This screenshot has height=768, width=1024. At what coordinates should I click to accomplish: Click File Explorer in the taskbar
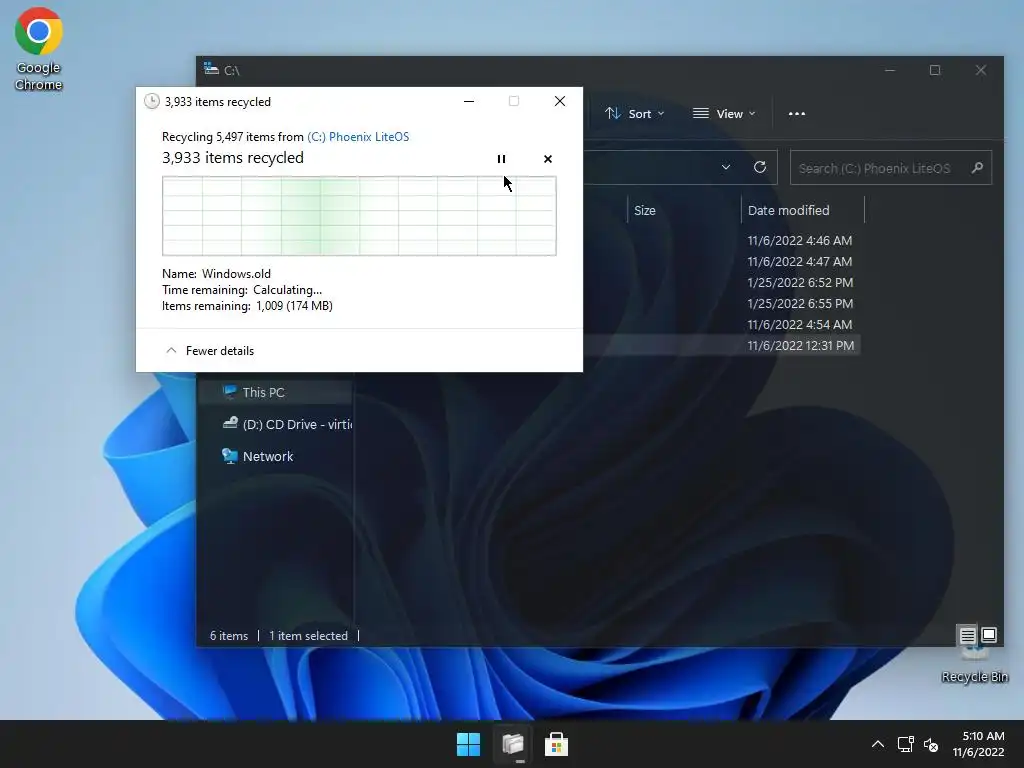tap(513, 744)
